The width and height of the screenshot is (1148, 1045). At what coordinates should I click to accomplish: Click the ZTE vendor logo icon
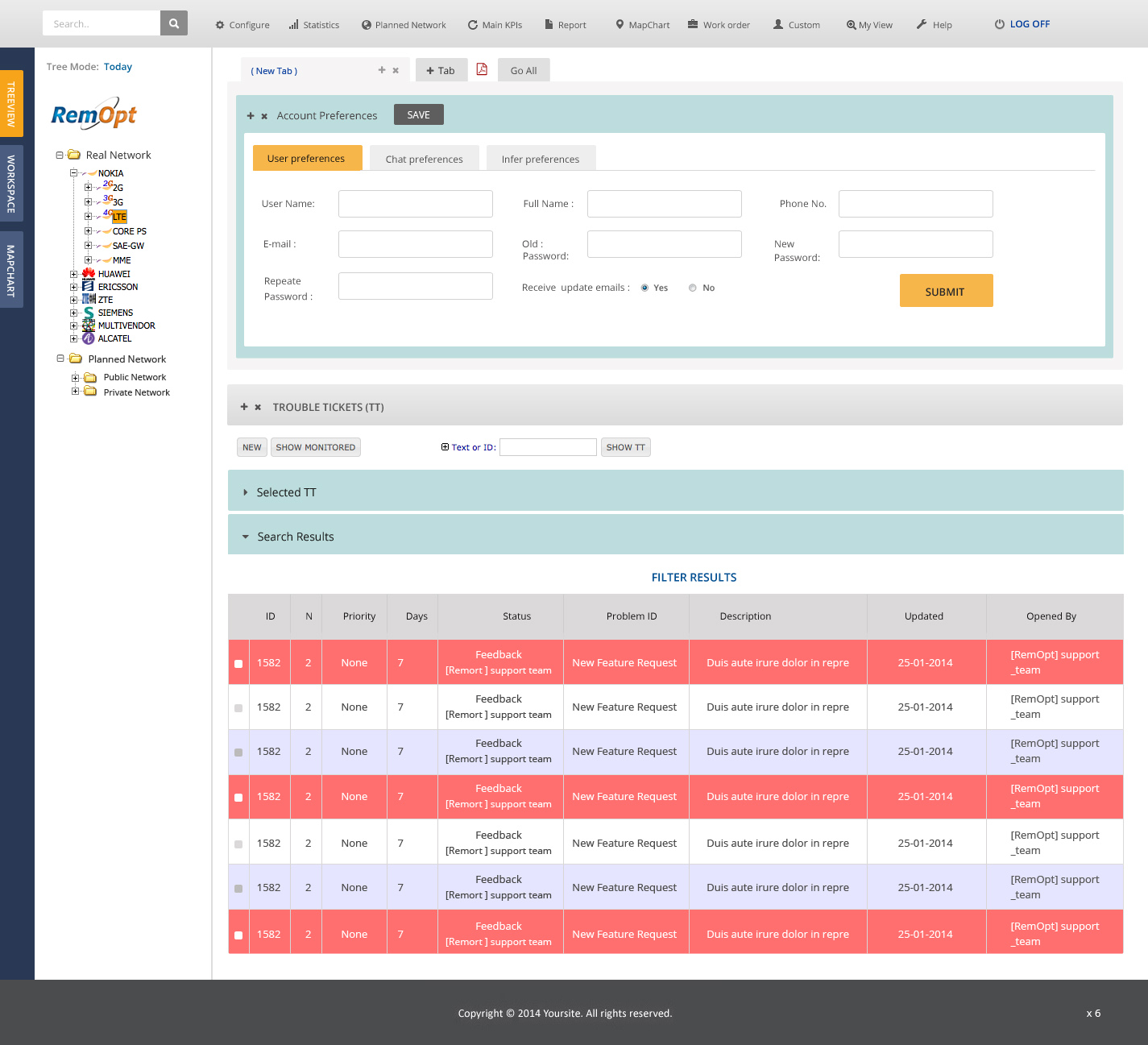click(89, 299)
